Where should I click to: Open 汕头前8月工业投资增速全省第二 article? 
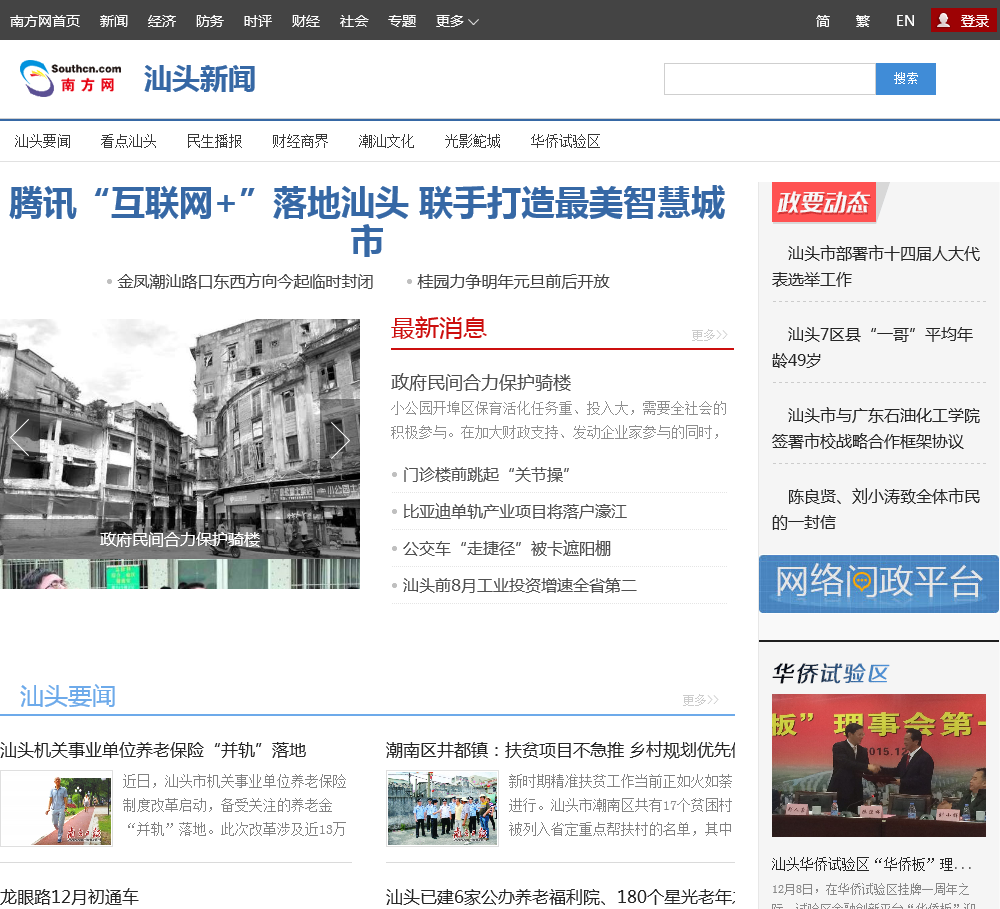click(520, 586)
